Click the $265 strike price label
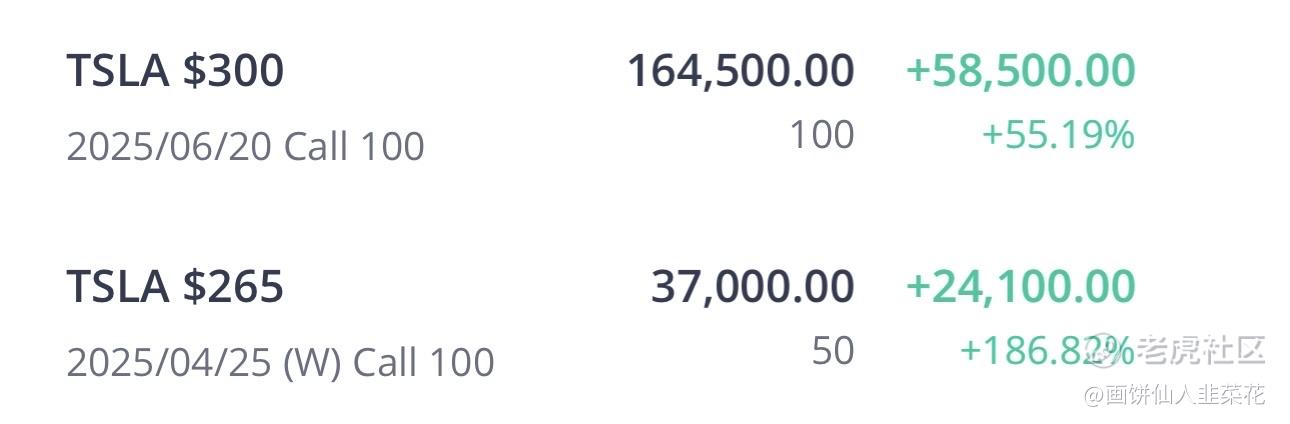 (x=233, y=287)
